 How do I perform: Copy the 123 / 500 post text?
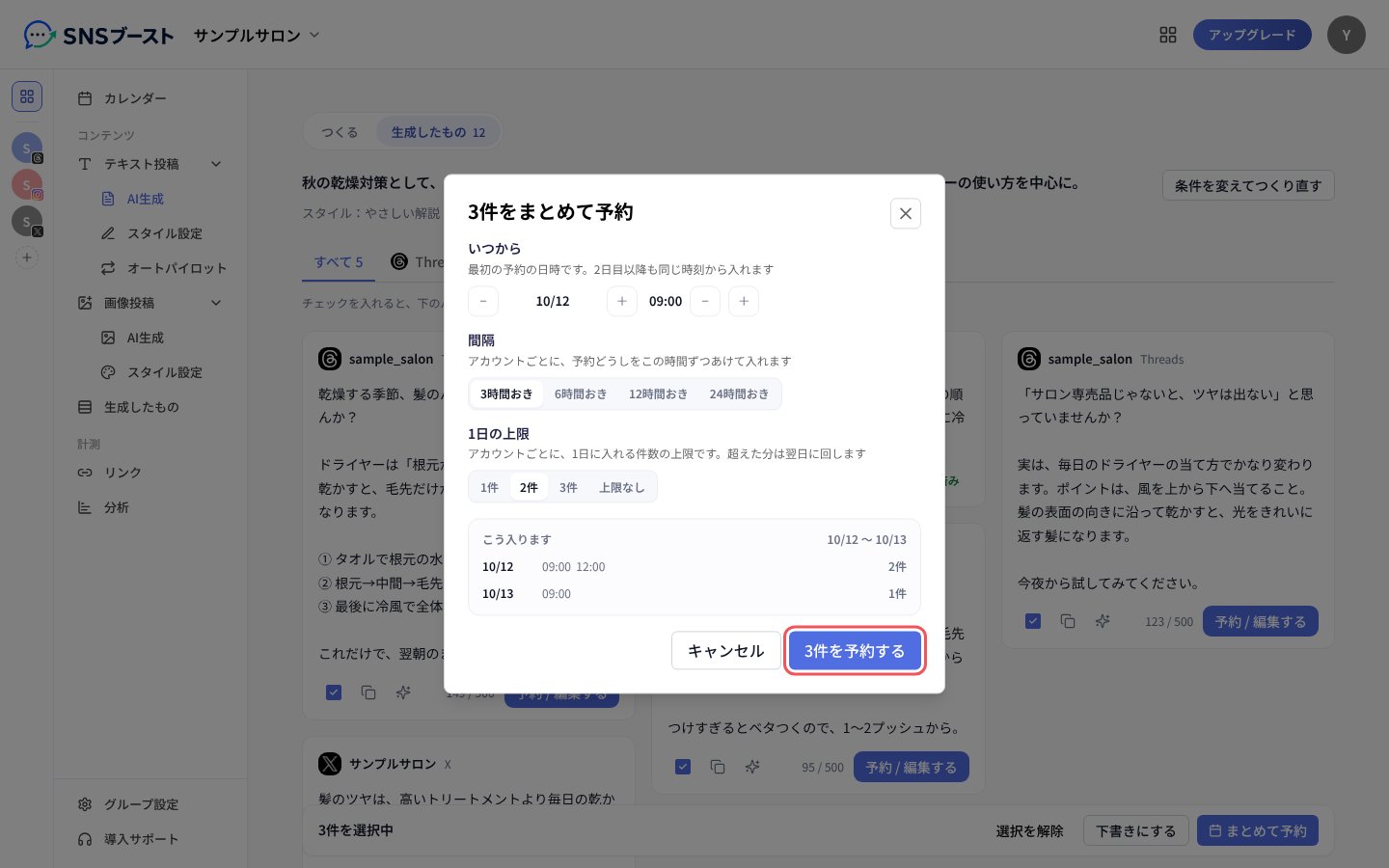(x=1068, y=621)
